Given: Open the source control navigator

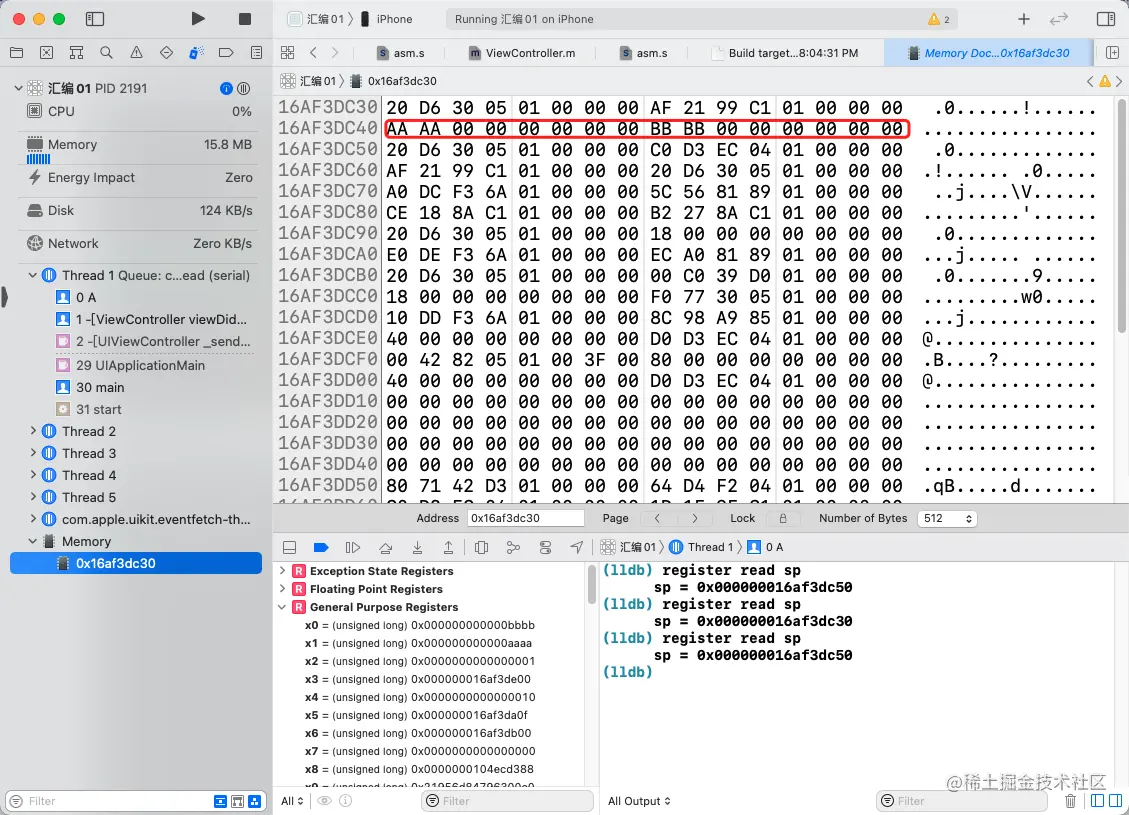Looking at the screenshot, I should pos(46,53).
